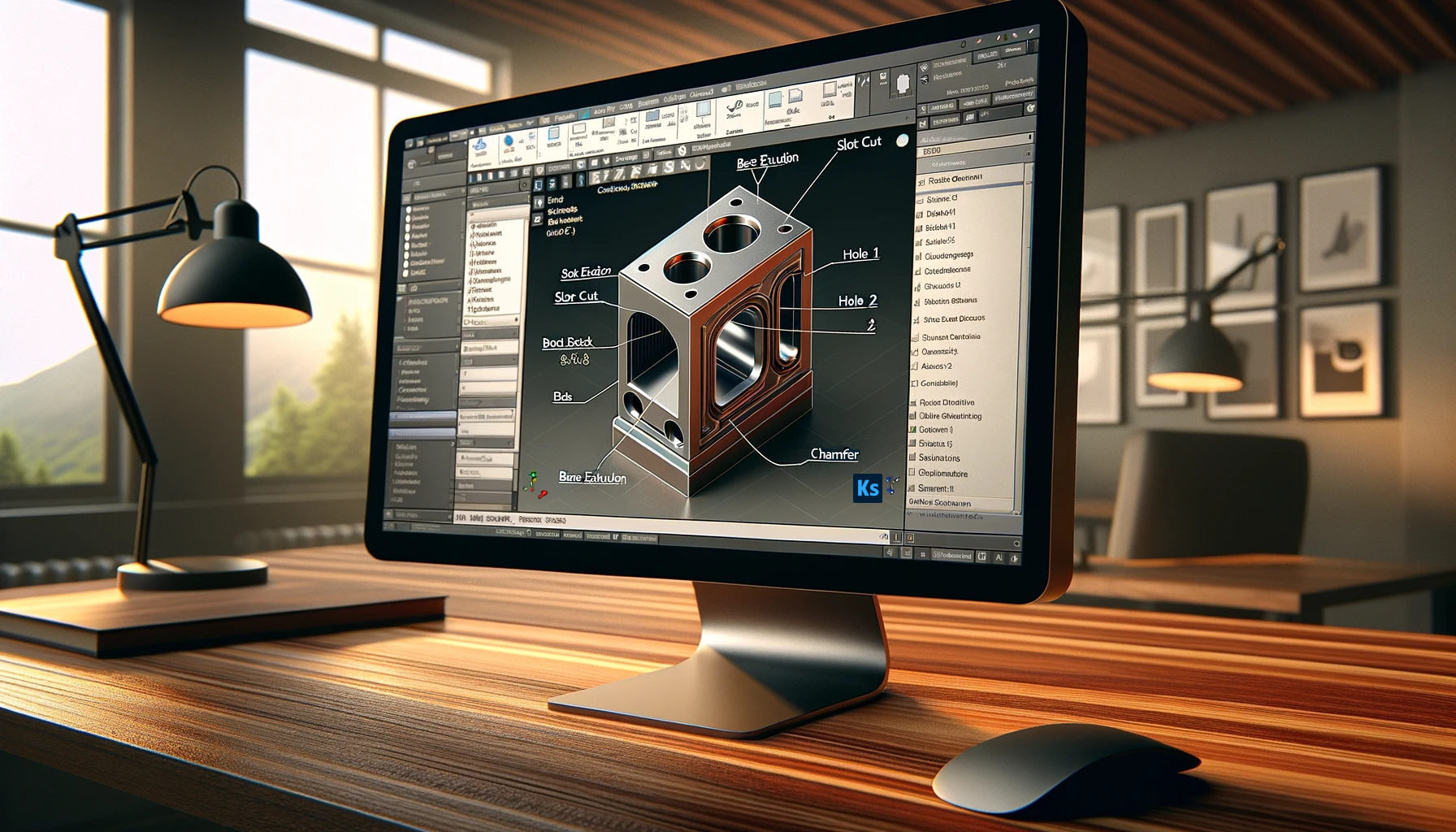Screen dimensions: 1456x832
Task: Toggle the checkbox beside Sasunatons
Action: 912,457
